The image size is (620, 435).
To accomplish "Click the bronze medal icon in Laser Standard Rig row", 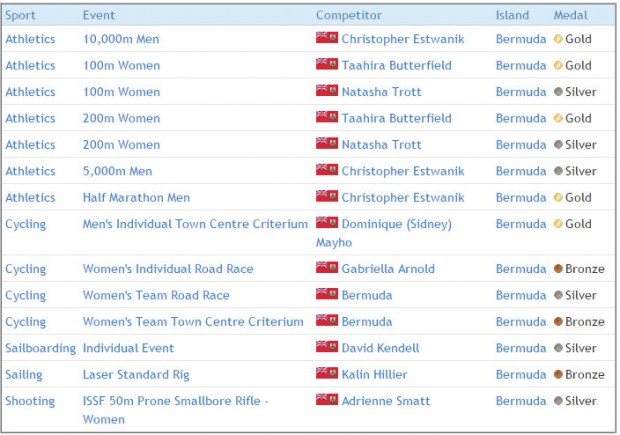I will point(558,374).
